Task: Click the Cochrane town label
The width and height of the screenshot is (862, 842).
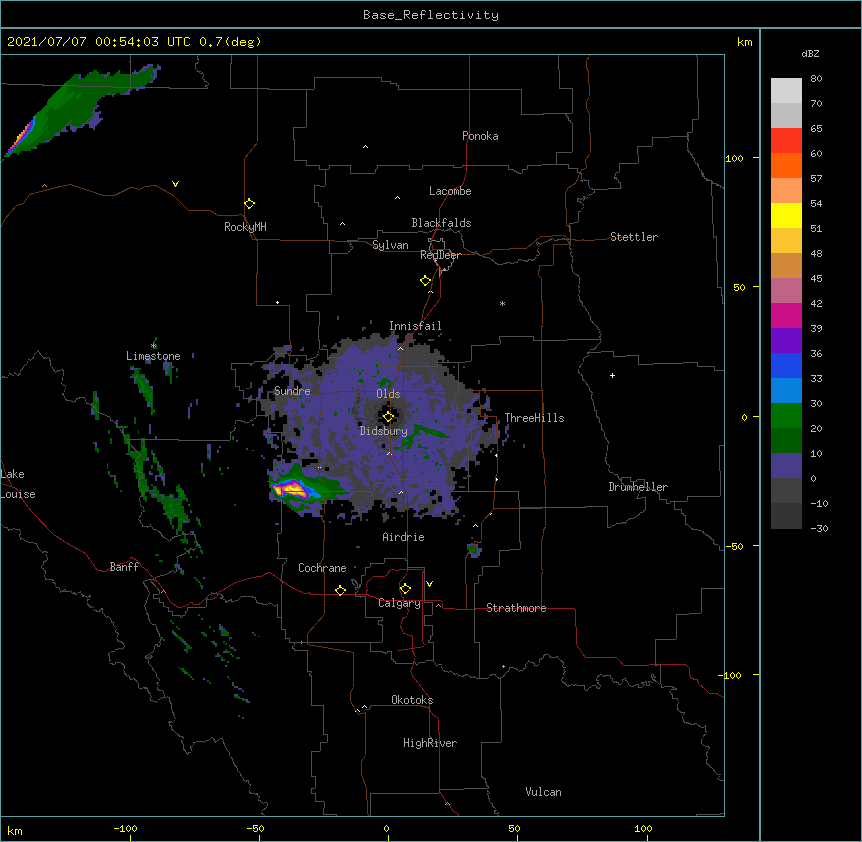Action: (322, 568)
